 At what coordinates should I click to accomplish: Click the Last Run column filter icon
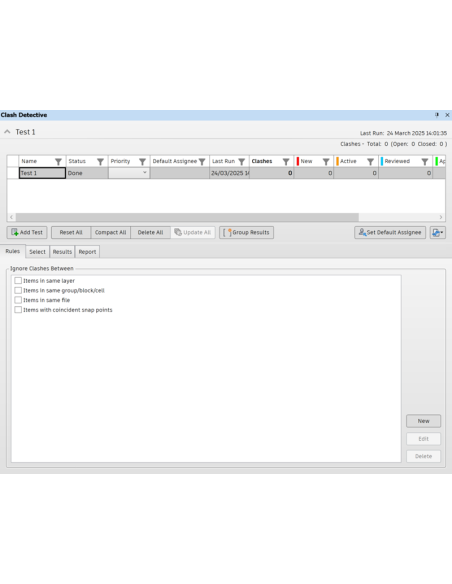point(242,161)
